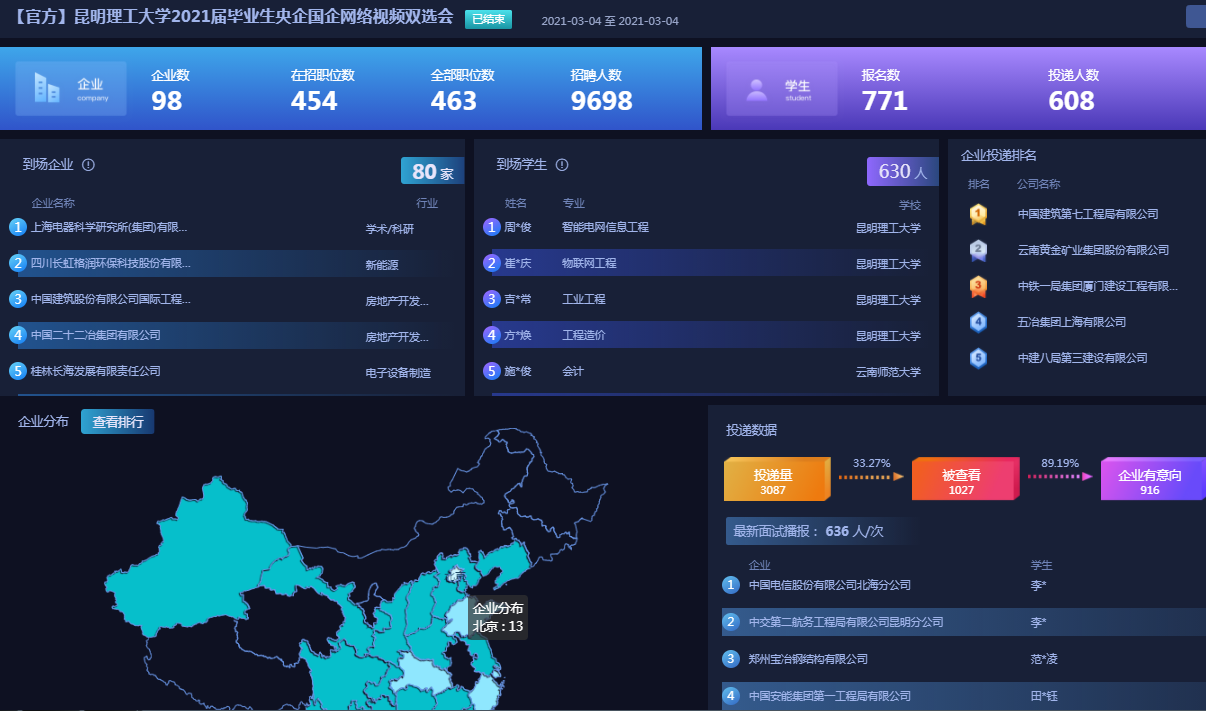Click the 80家 attending companies count
Screen dimensions: 1206x711
click(432, 172)
